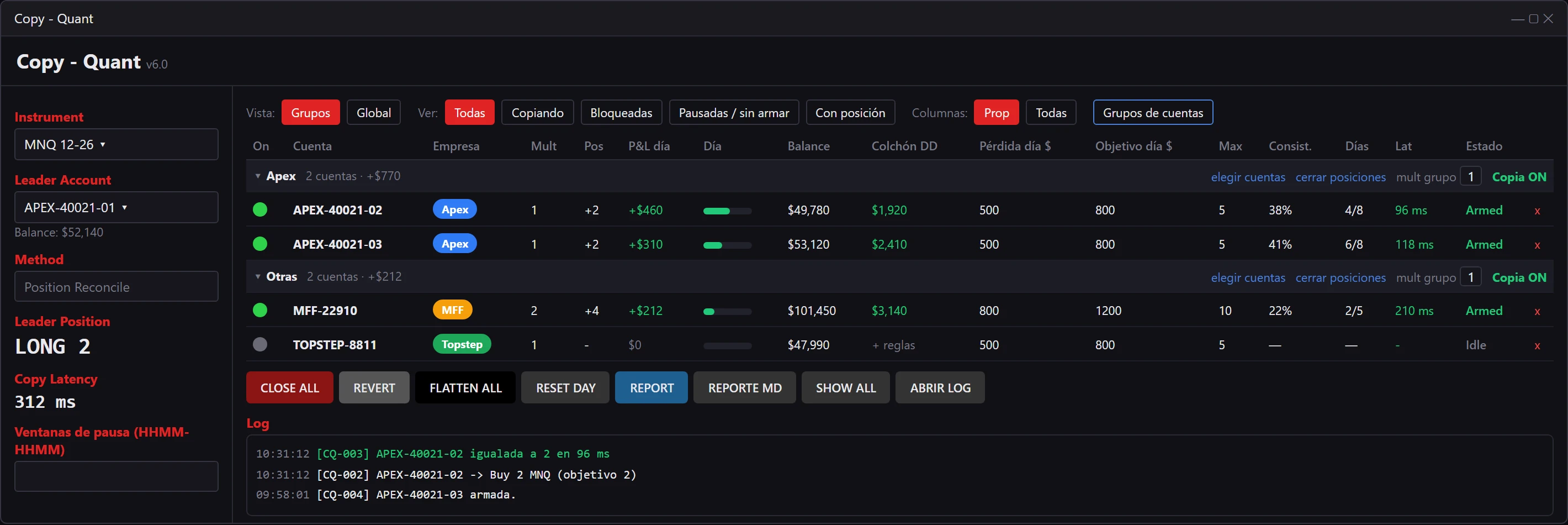Filter accounts by Copiando
The height and width of the screenshot is (525, 1568).
click(x=537, y=112)
